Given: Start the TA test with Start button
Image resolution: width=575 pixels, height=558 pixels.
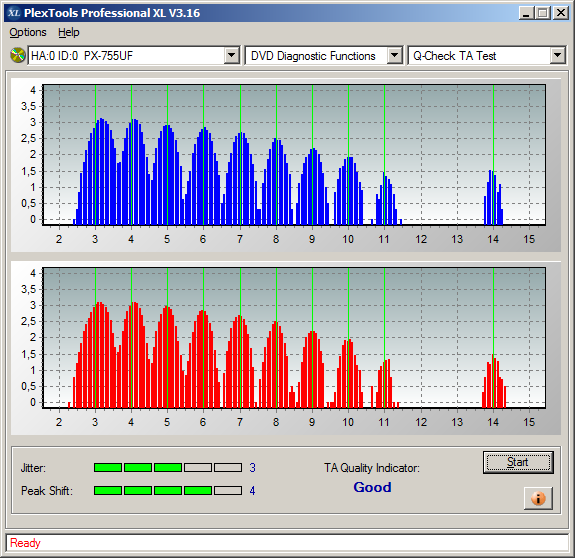Looking at the screenshot, I should (518, 462).
